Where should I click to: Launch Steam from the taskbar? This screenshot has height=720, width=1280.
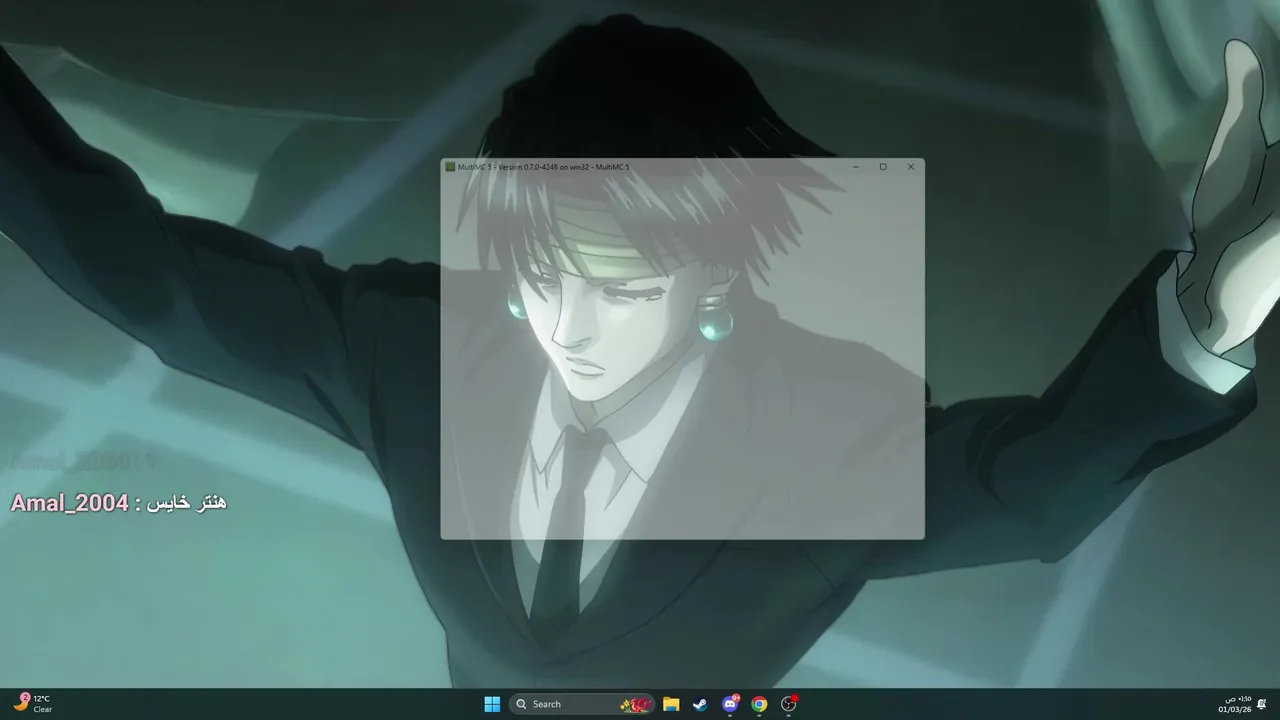tap(700, 704)
